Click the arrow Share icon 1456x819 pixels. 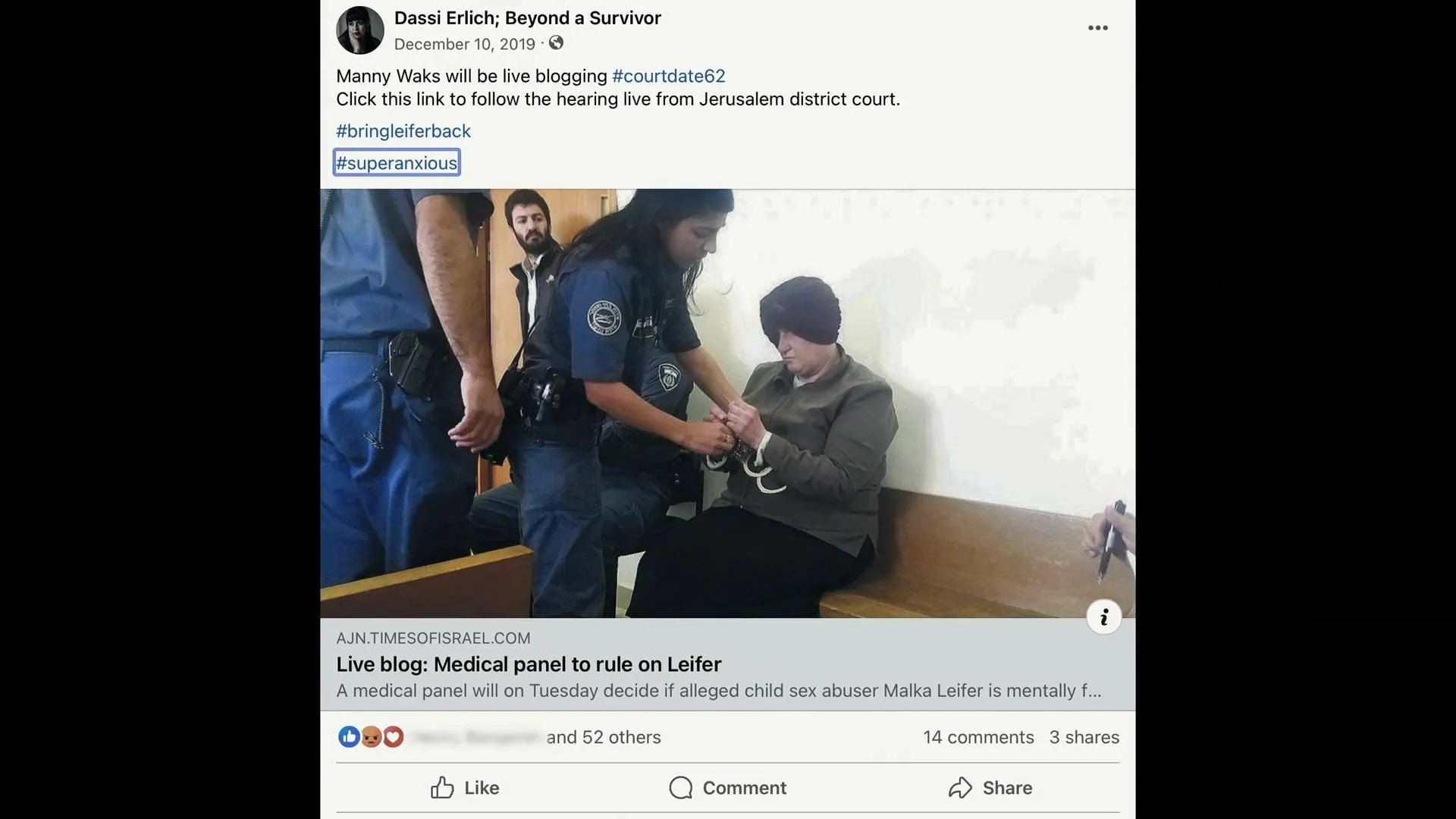tap(960, 788)
